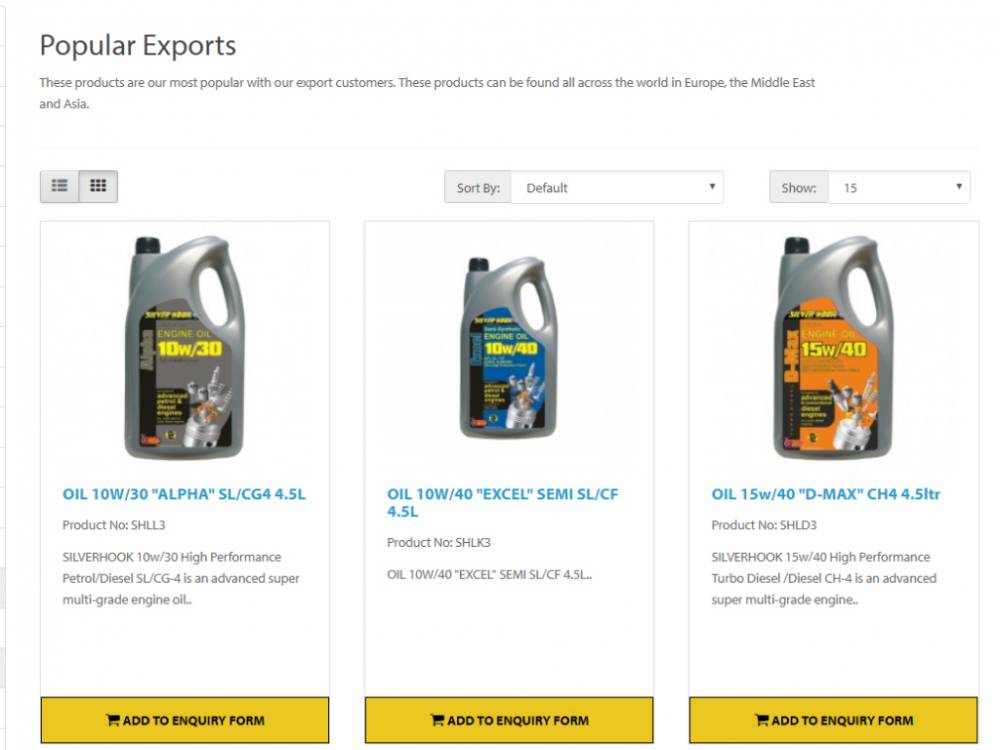Click cart icon on D-Max enquiry button

pyautogui.click(x=761, y=720)
